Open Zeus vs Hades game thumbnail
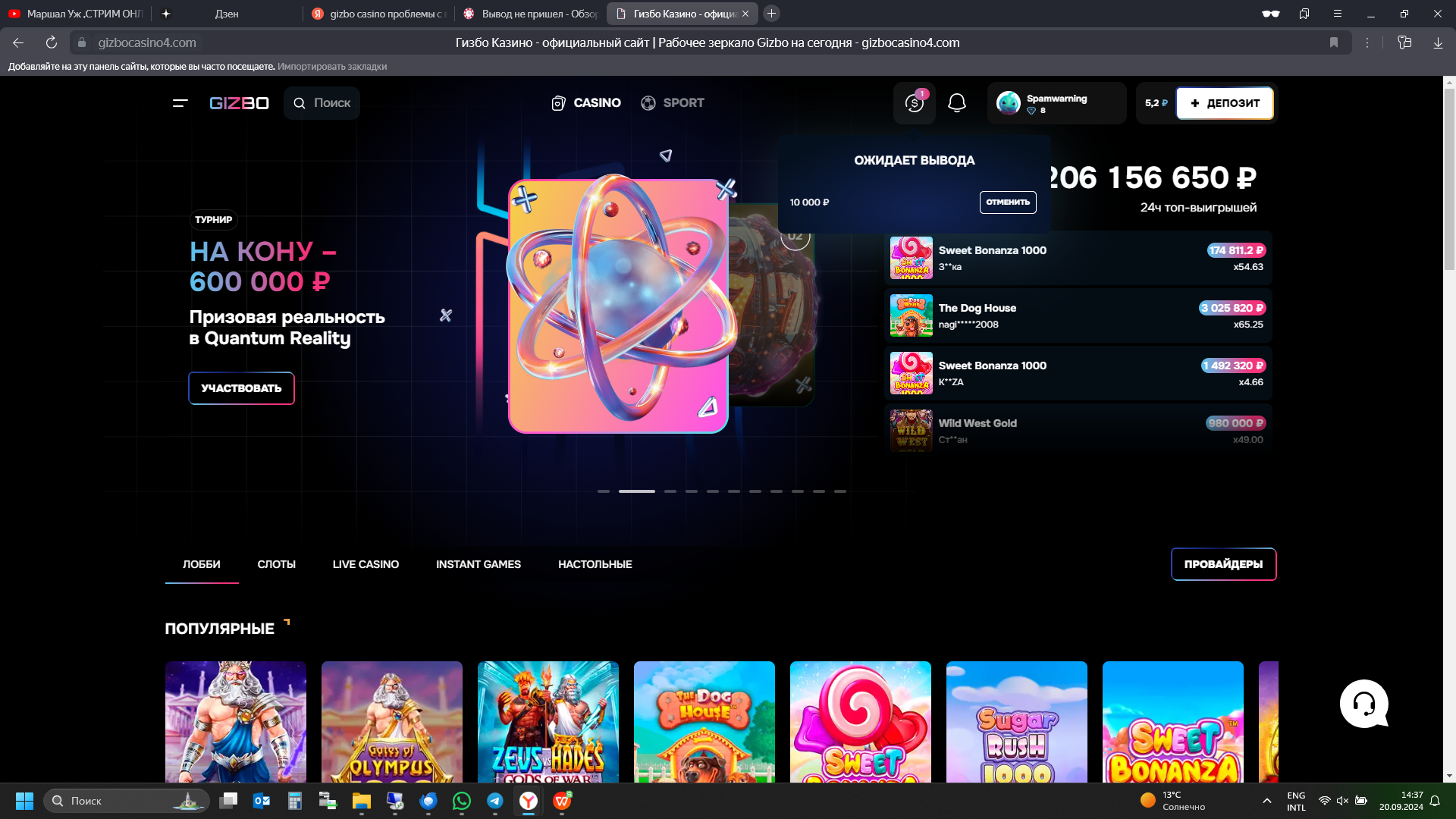The height and width of the screenshot is (819, 1456). click(x=548, y=722)
